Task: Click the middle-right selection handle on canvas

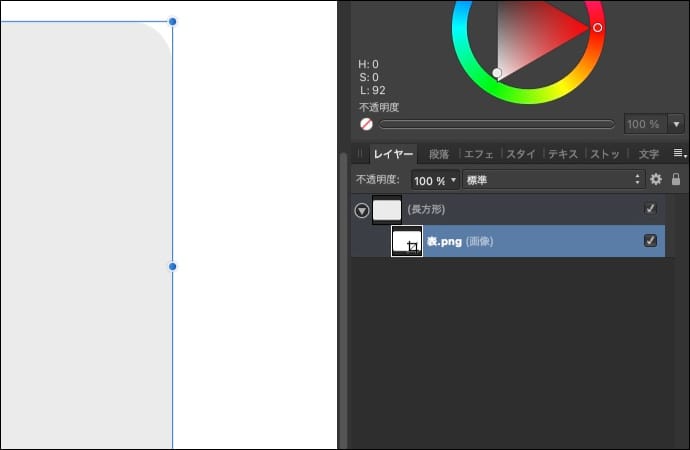Action: (172, 266)
